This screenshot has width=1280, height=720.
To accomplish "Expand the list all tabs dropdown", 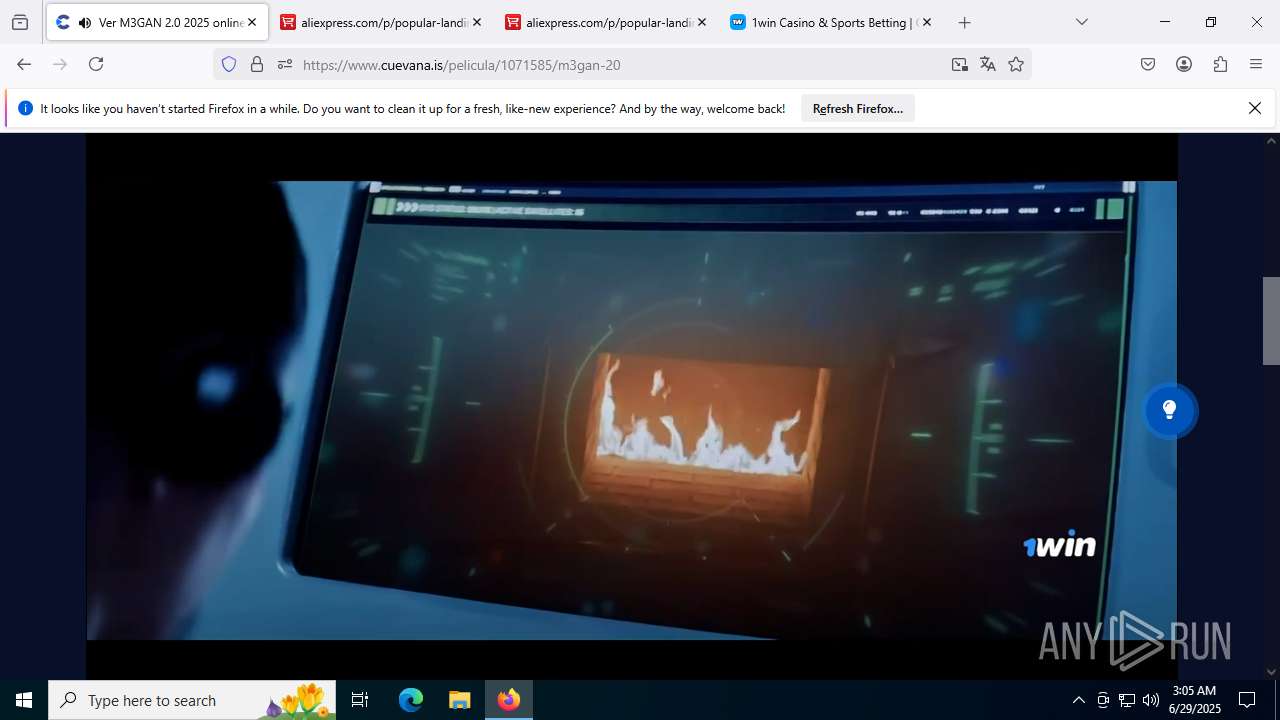I will click(1082, 22).
